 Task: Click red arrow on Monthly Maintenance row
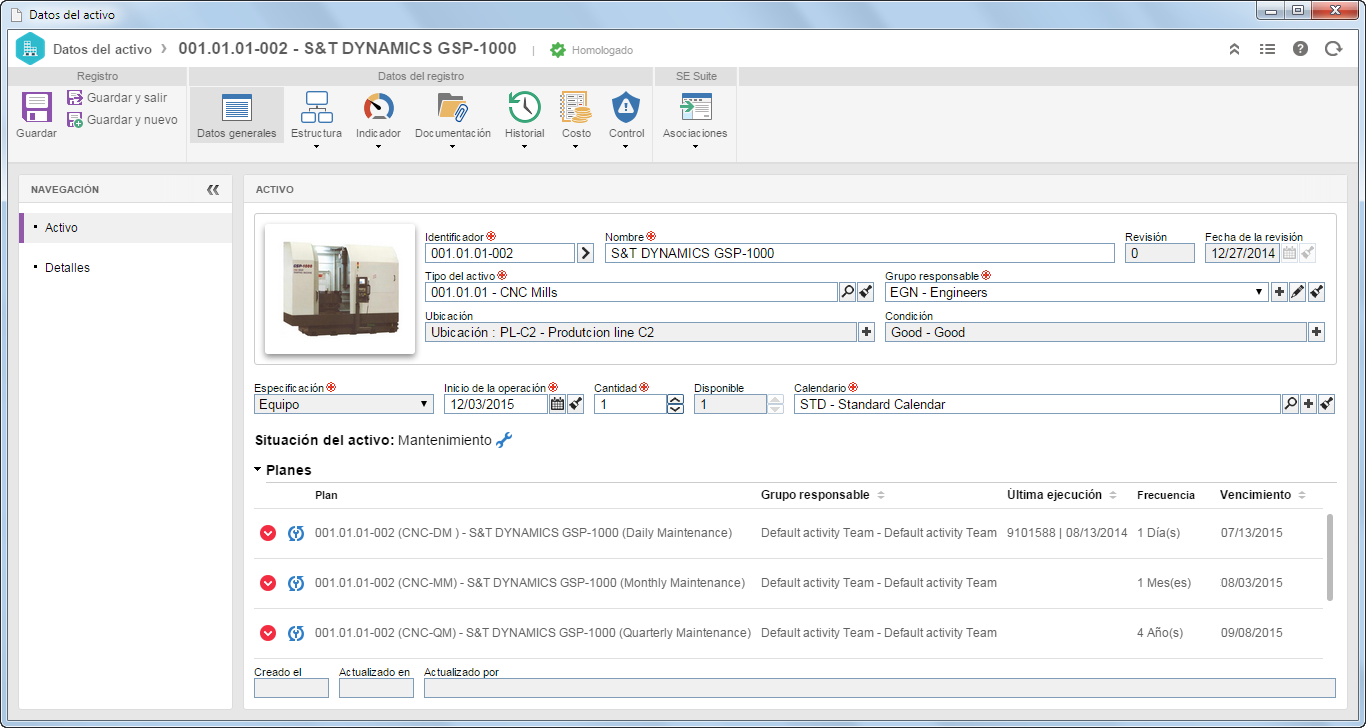(267, 583)
